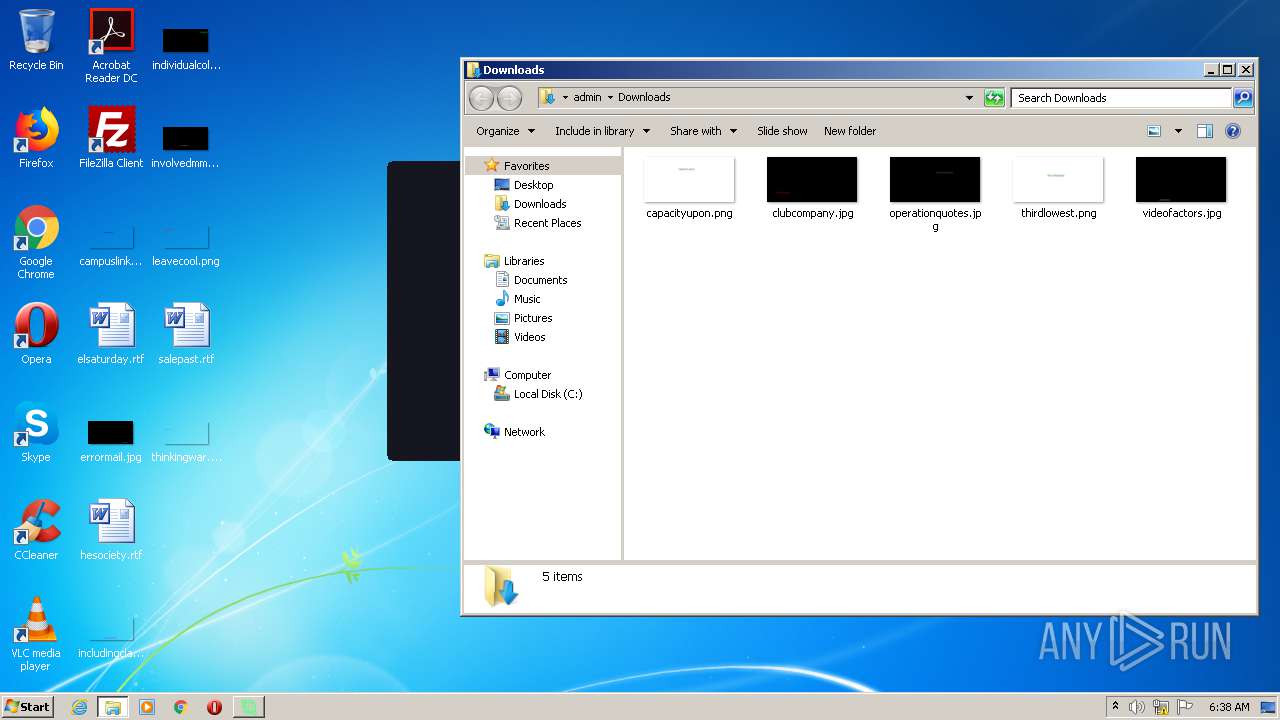
Task: Expand admin breadcrumb arrow in address bar
Action: tap(610, 97)
